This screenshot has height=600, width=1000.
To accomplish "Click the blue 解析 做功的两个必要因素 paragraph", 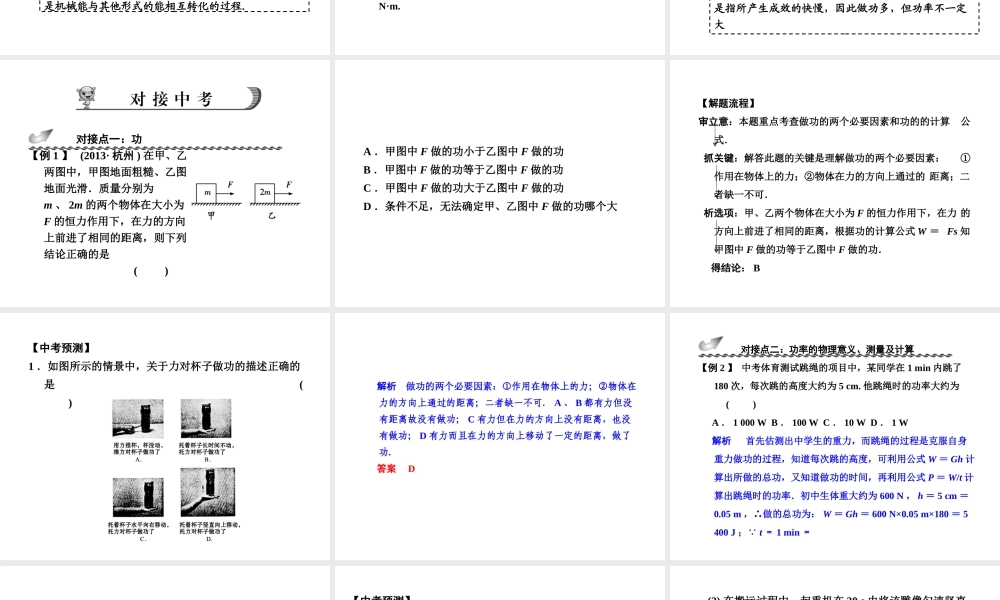I will [x=506, y=419].
